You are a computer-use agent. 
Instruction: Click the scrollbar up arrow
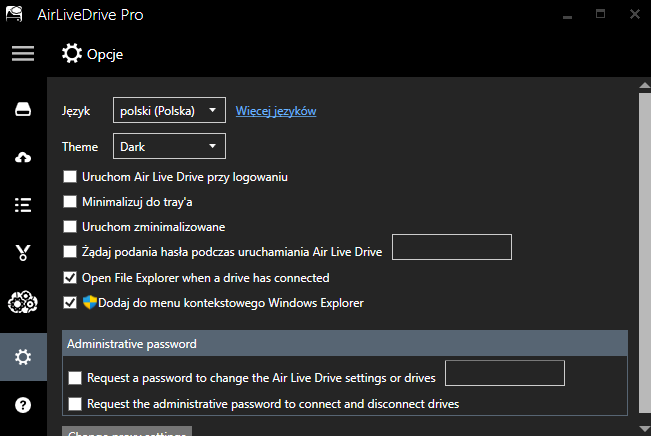pos(645,85)
